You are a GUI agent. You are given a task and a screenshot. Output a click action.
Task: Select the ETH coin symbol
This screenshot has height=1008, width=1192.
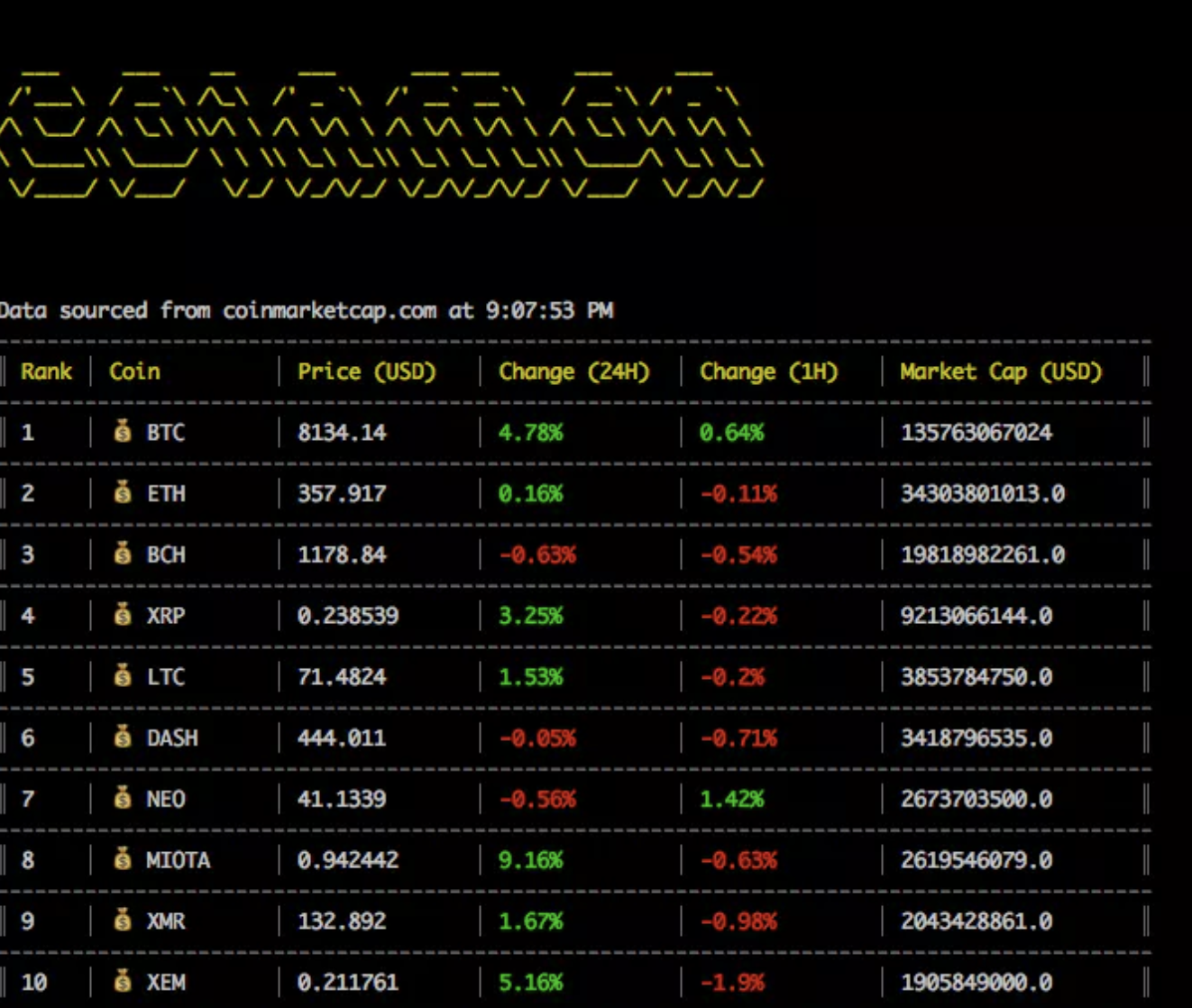pos(166,494)
